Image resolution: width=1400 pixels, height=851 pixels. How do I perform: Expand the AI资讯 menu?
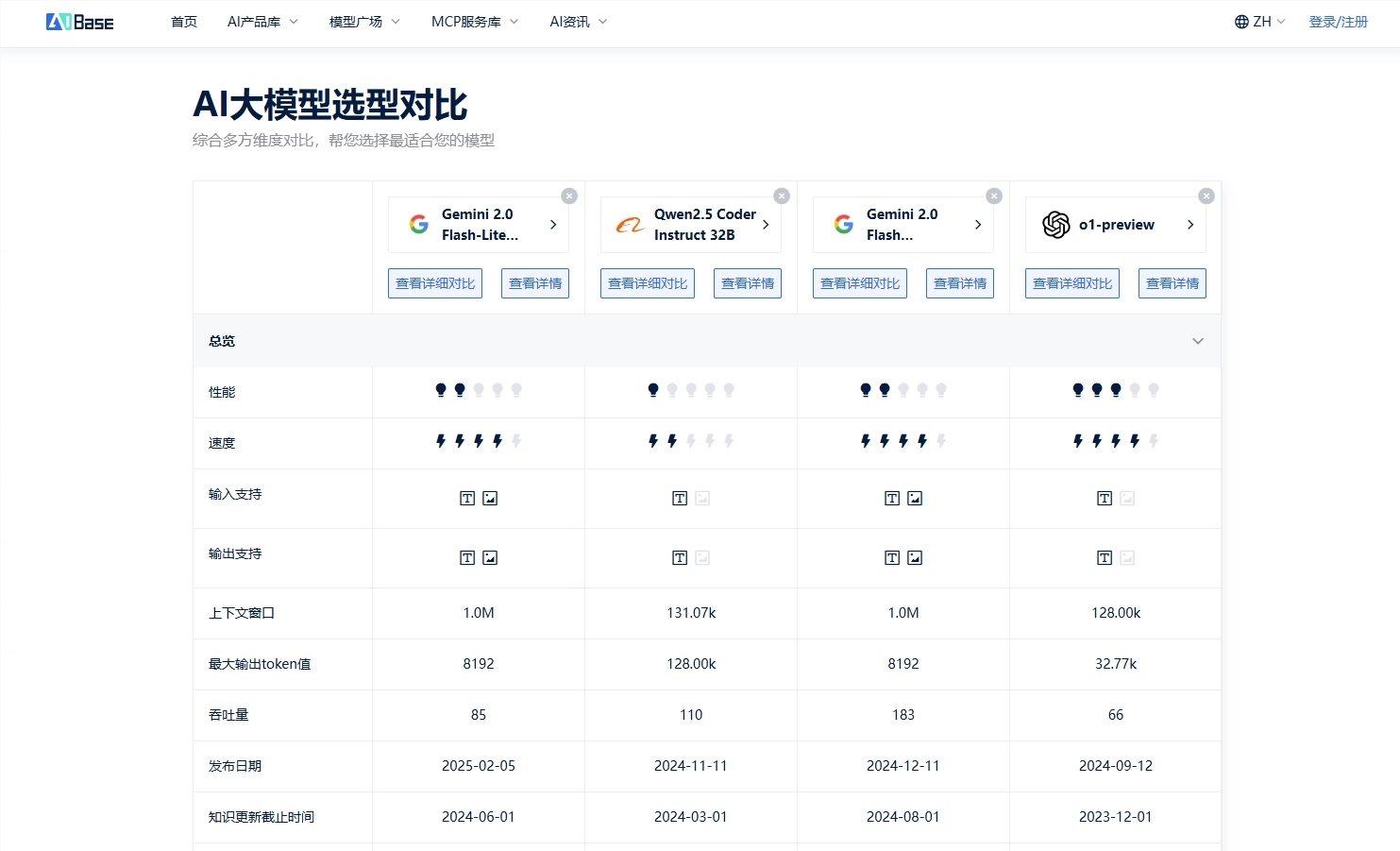[x=579, y=22]
